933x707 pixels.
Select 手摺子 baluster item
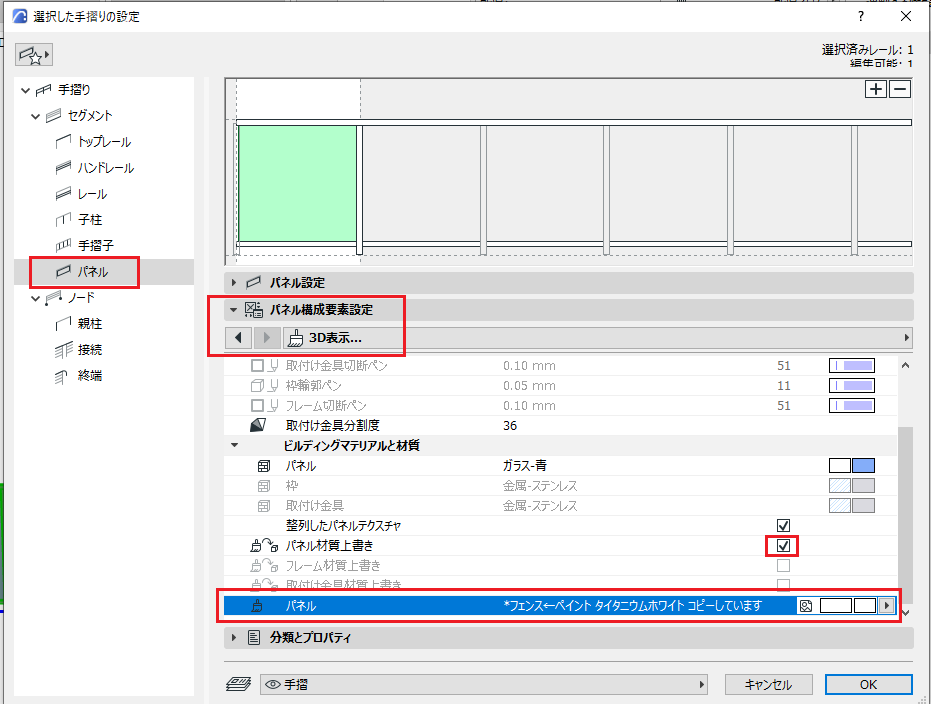tap(95, 245)
